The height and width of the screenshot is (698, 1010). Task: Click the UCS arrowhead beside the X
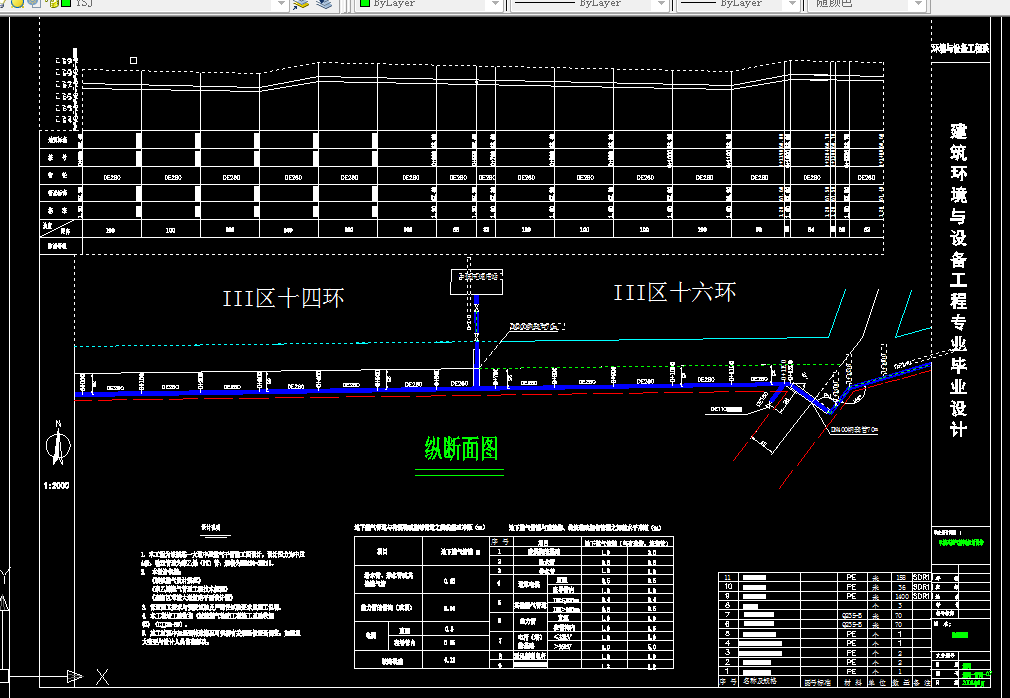pyautogui.click(x=75, y=676)
